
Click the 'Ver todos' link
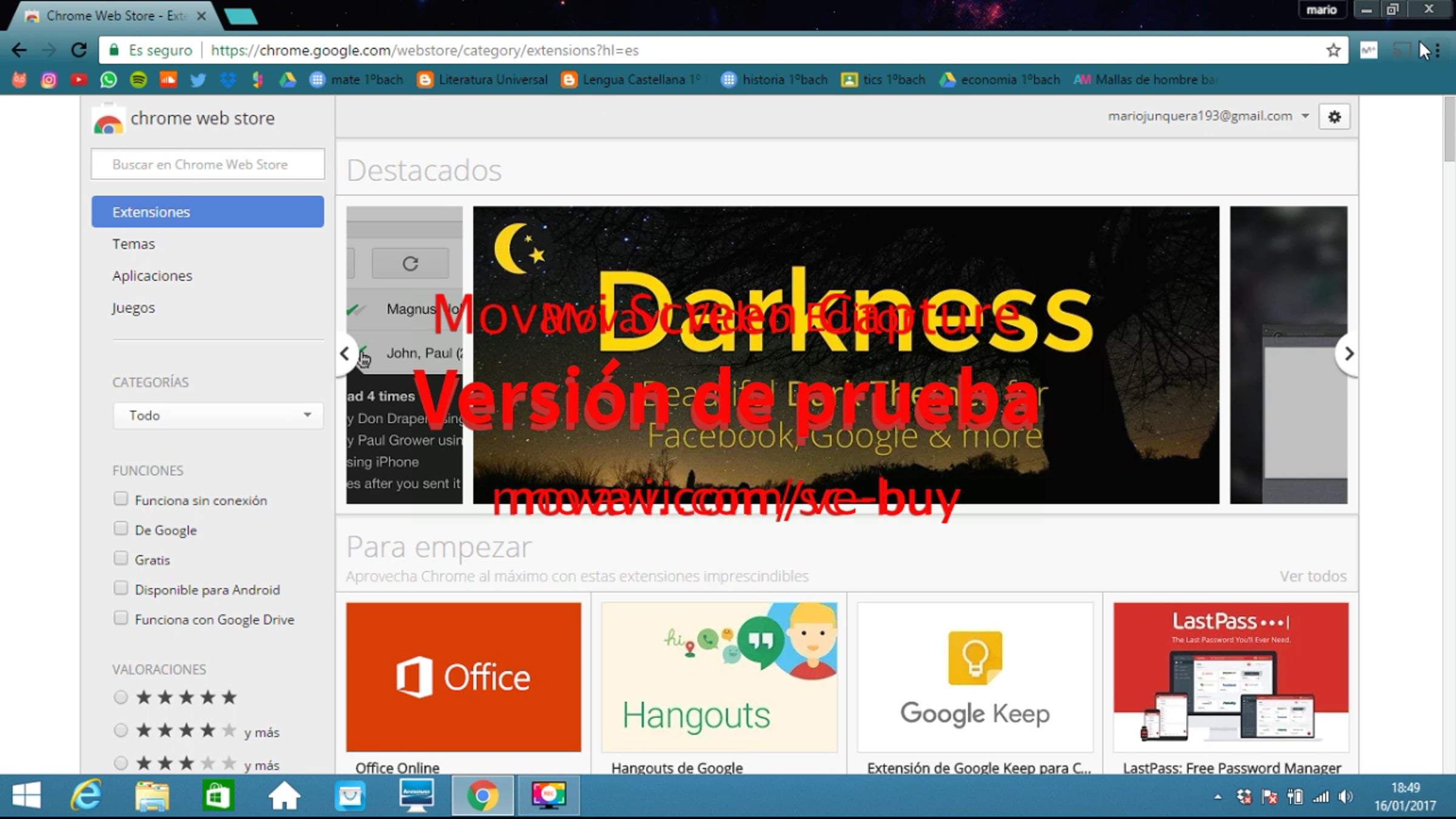(1313, 576)
